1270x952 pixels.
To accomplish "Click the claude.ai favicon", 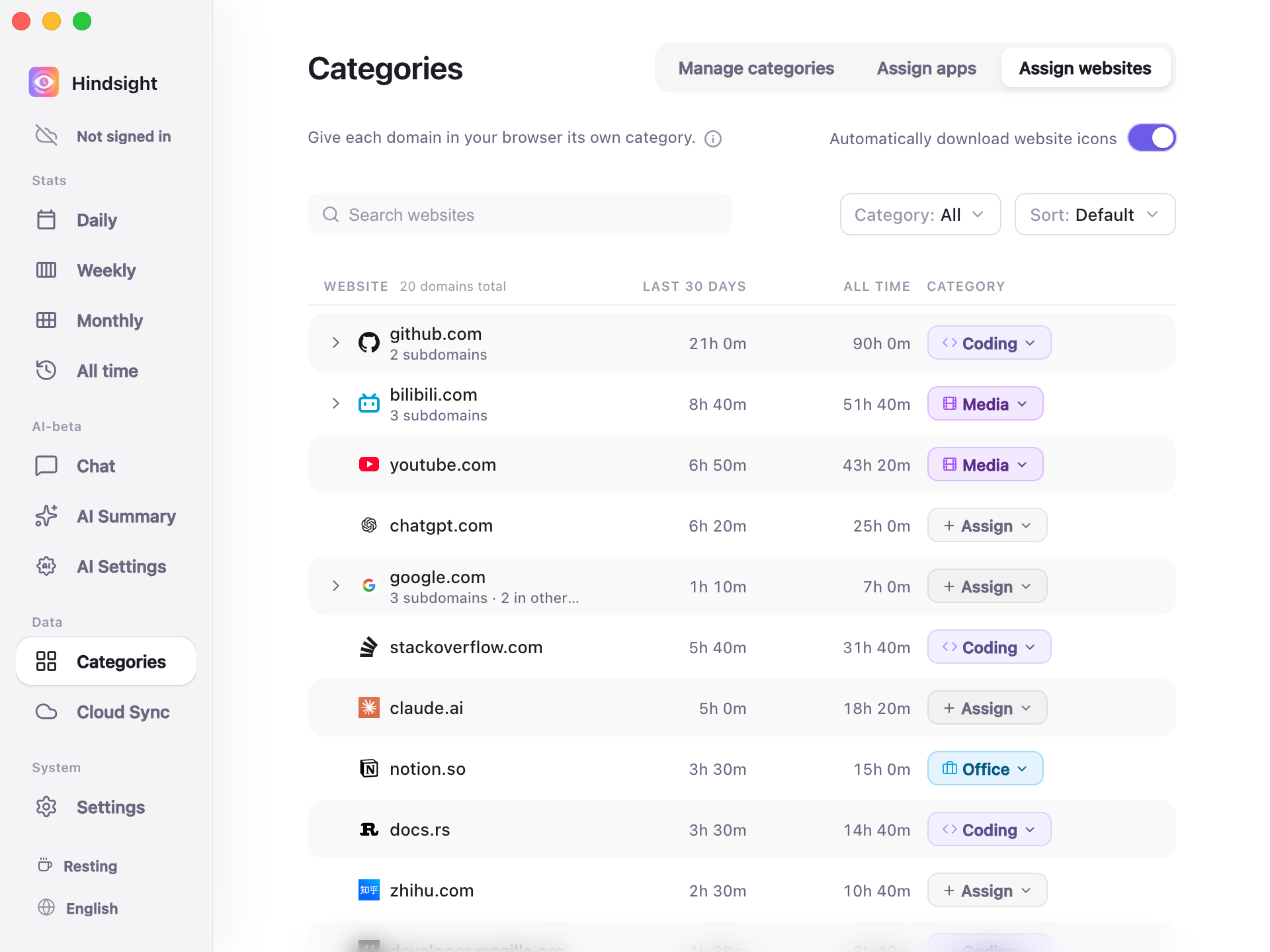I will (x=369, y=707).
